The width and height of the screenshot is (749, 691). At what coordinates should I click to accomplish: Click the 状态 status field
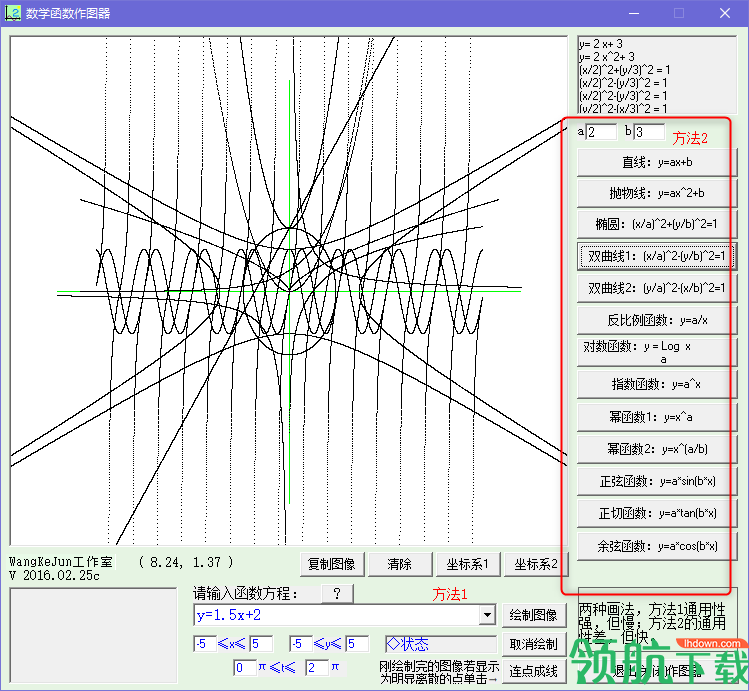(440, 644)
